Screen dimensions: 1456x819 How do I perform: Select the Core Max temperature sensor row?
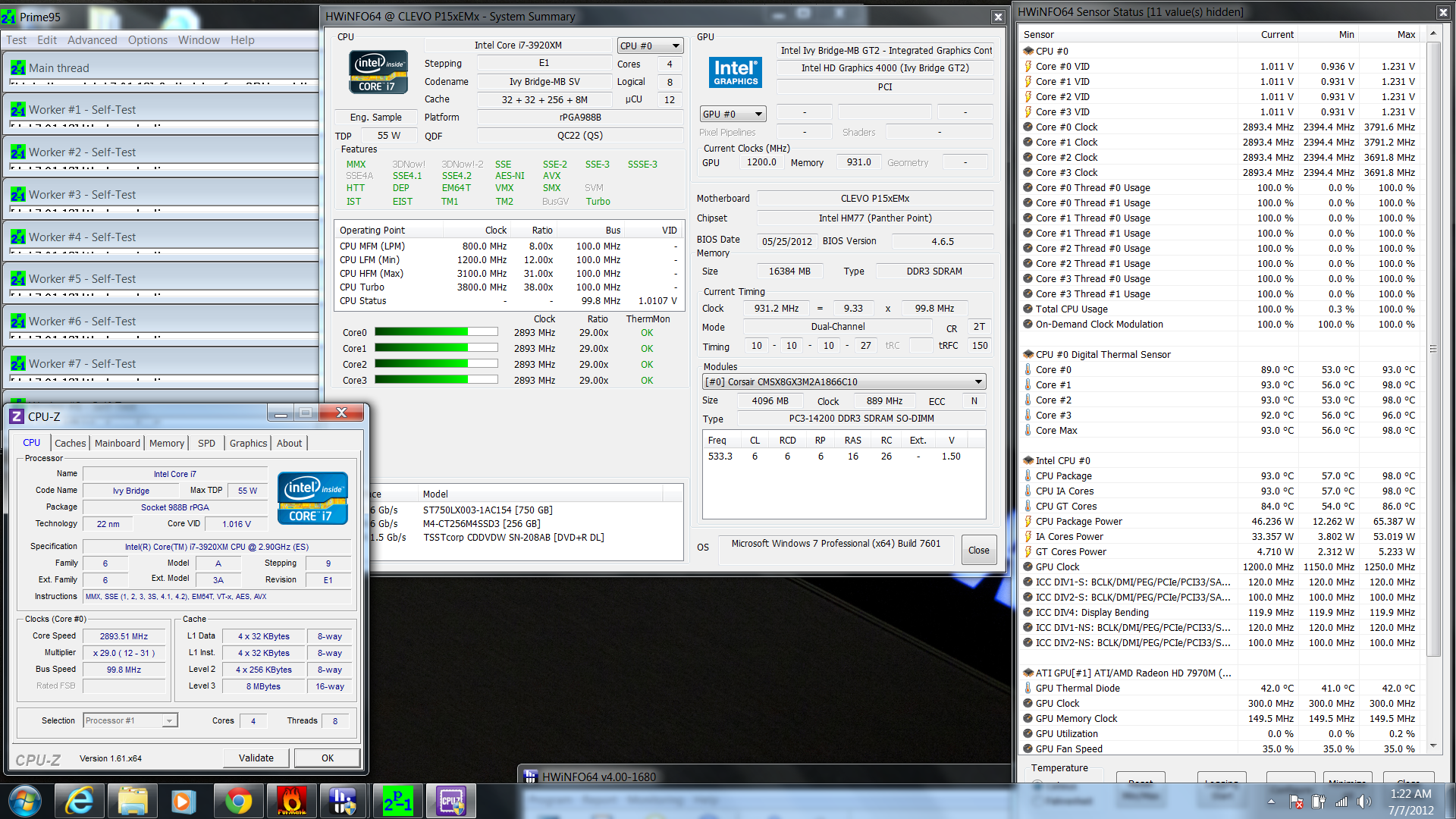[1222, 431]
